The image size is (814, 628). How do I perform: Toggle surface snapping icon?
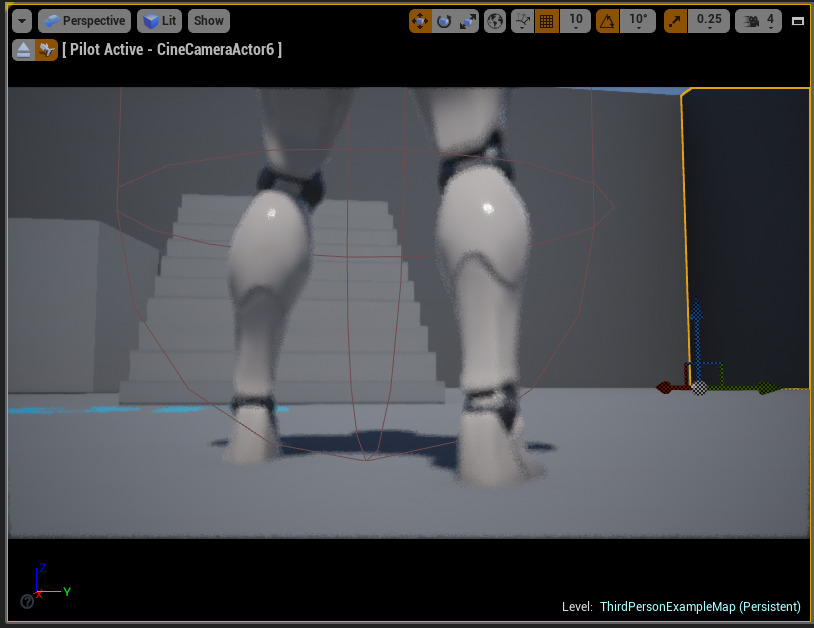point(523,21)
